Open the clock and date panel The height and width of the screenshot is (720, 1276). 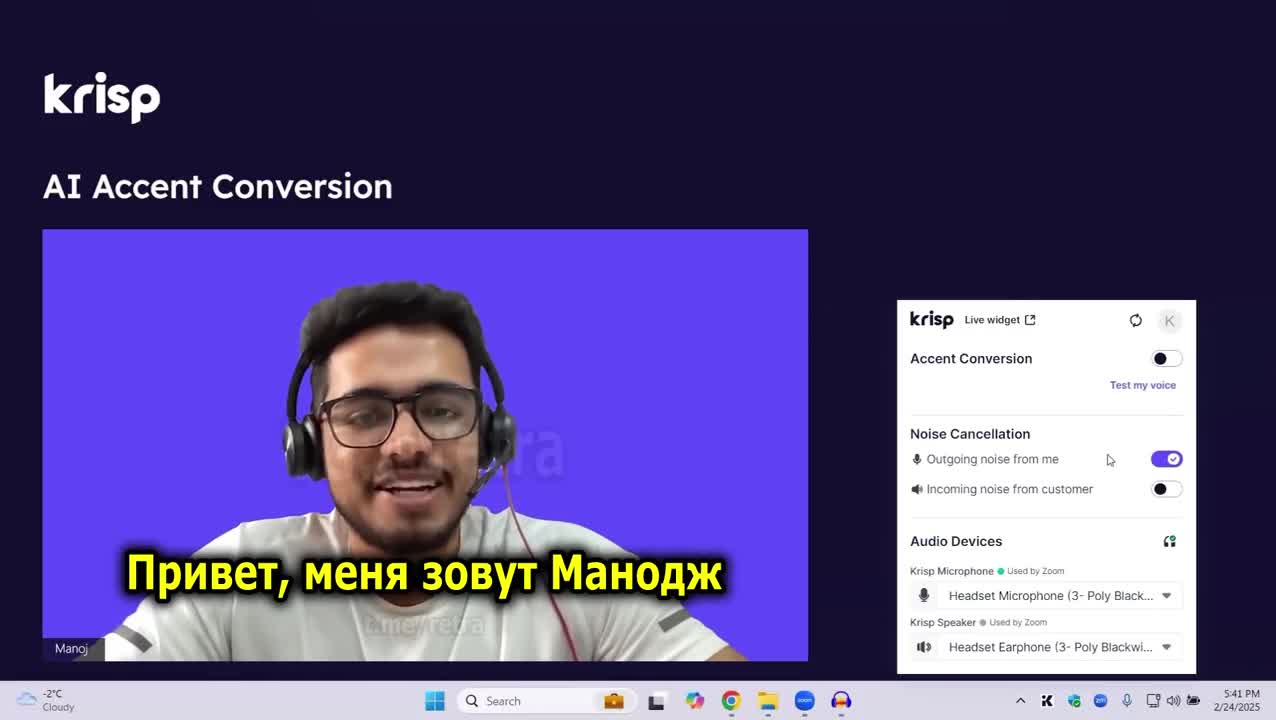pyautogui.click(x=1241, y=700)
